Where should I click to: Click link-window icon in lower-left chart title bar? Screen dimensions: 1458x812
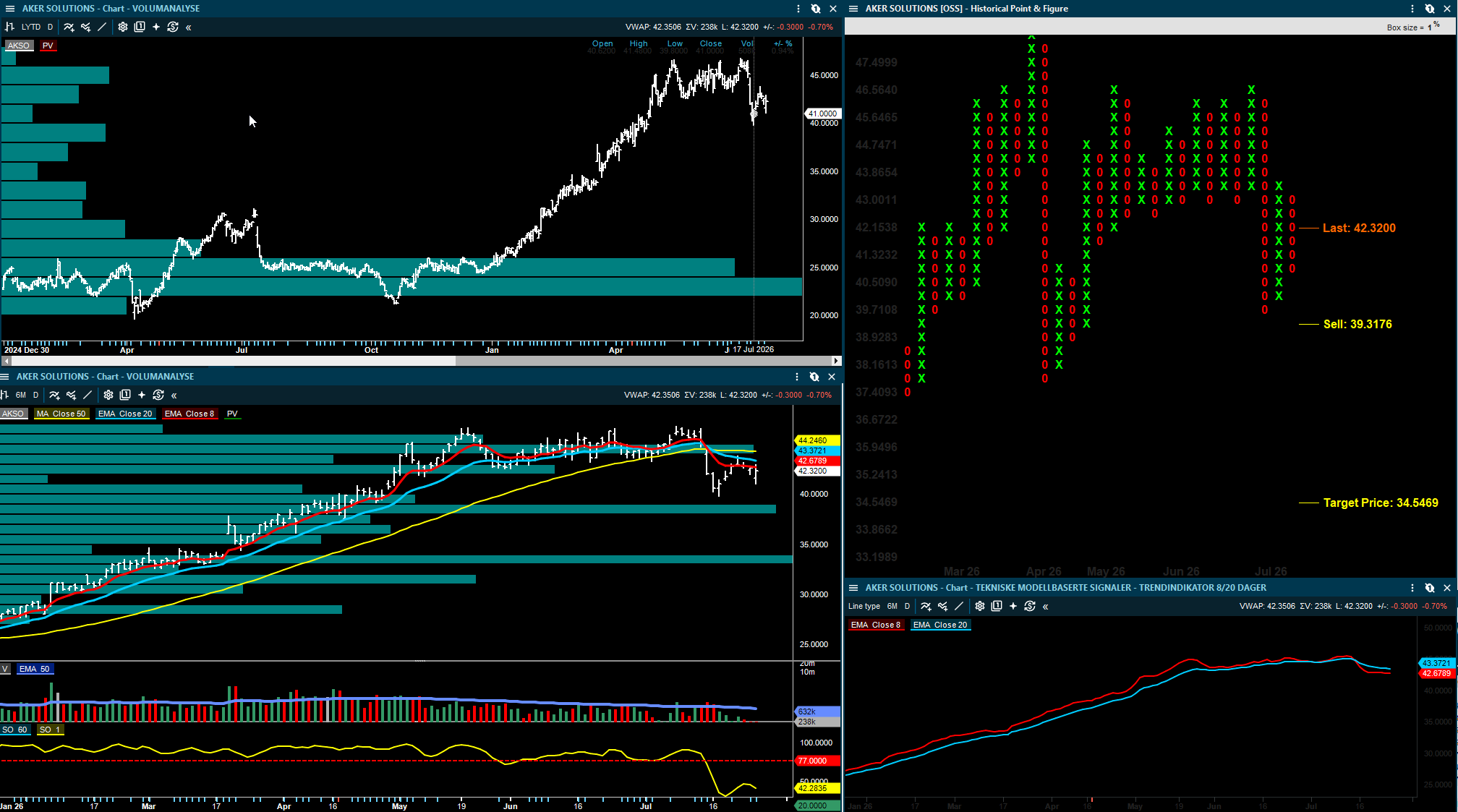814,377
